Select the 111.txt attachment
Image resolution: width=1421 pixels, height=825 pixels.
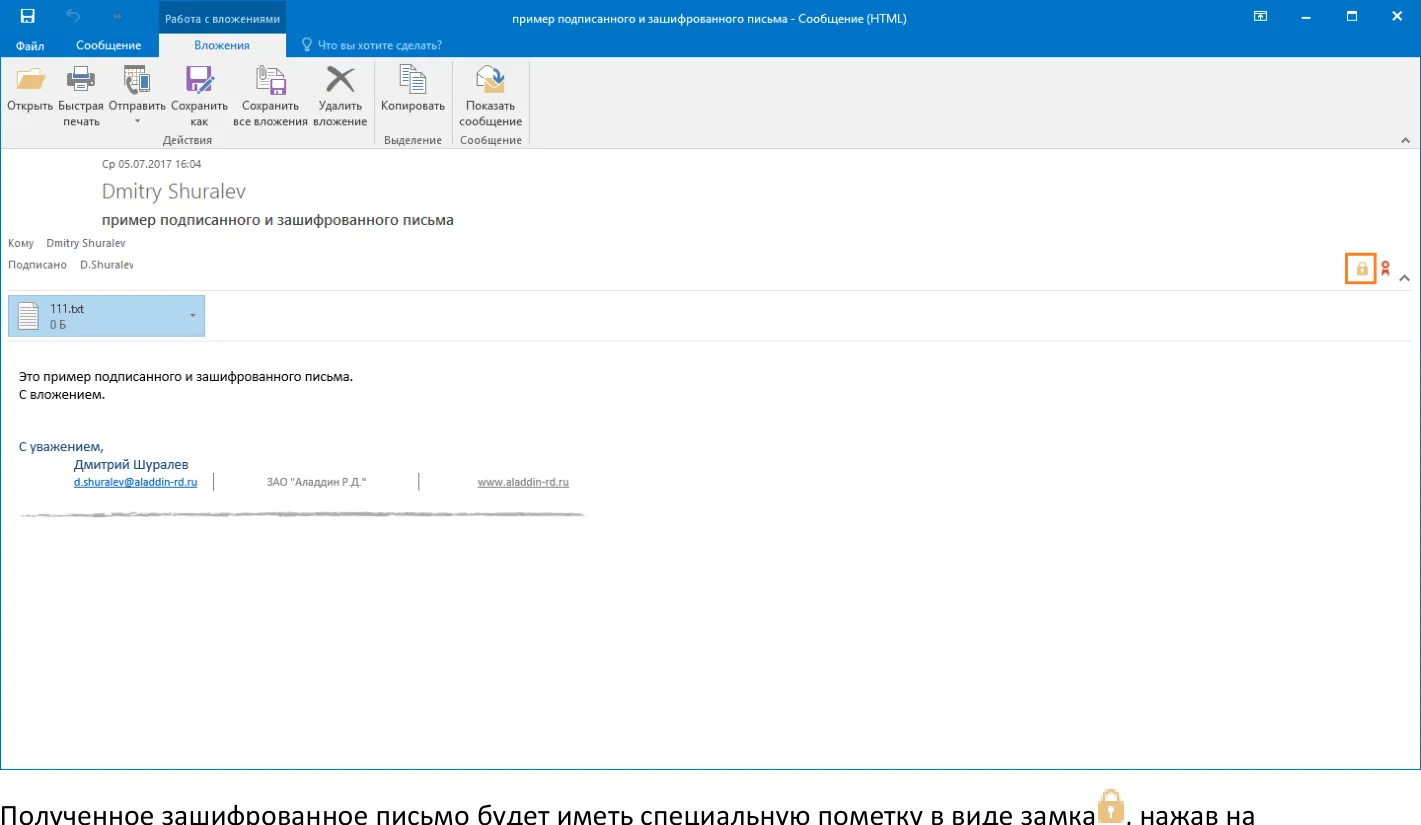[106, 316]
